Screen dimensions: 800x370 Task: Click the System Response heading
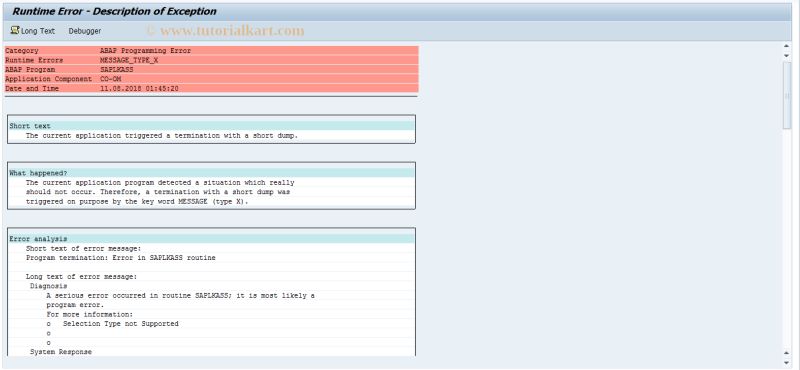(61, 352)
